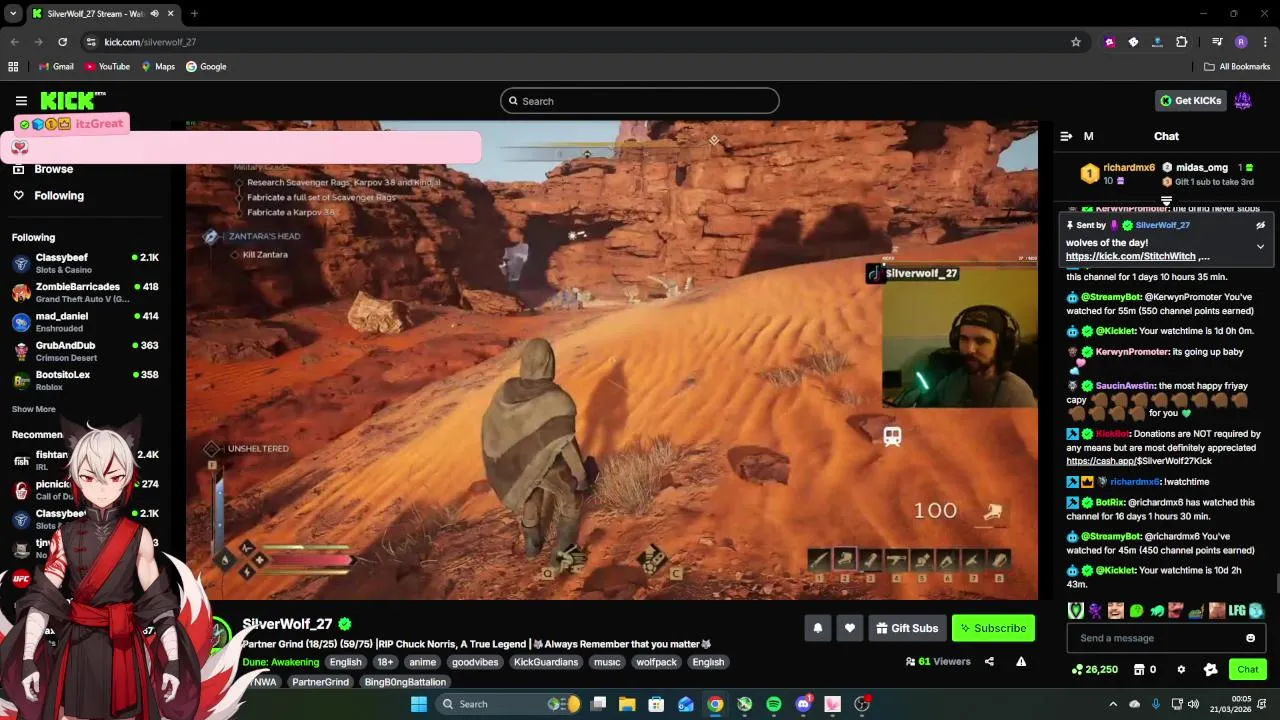Image resolution: width=1280 pixels, height=720 pixels.
Task: Open the Kick hamburger sidebar menu
Action: 21,101
